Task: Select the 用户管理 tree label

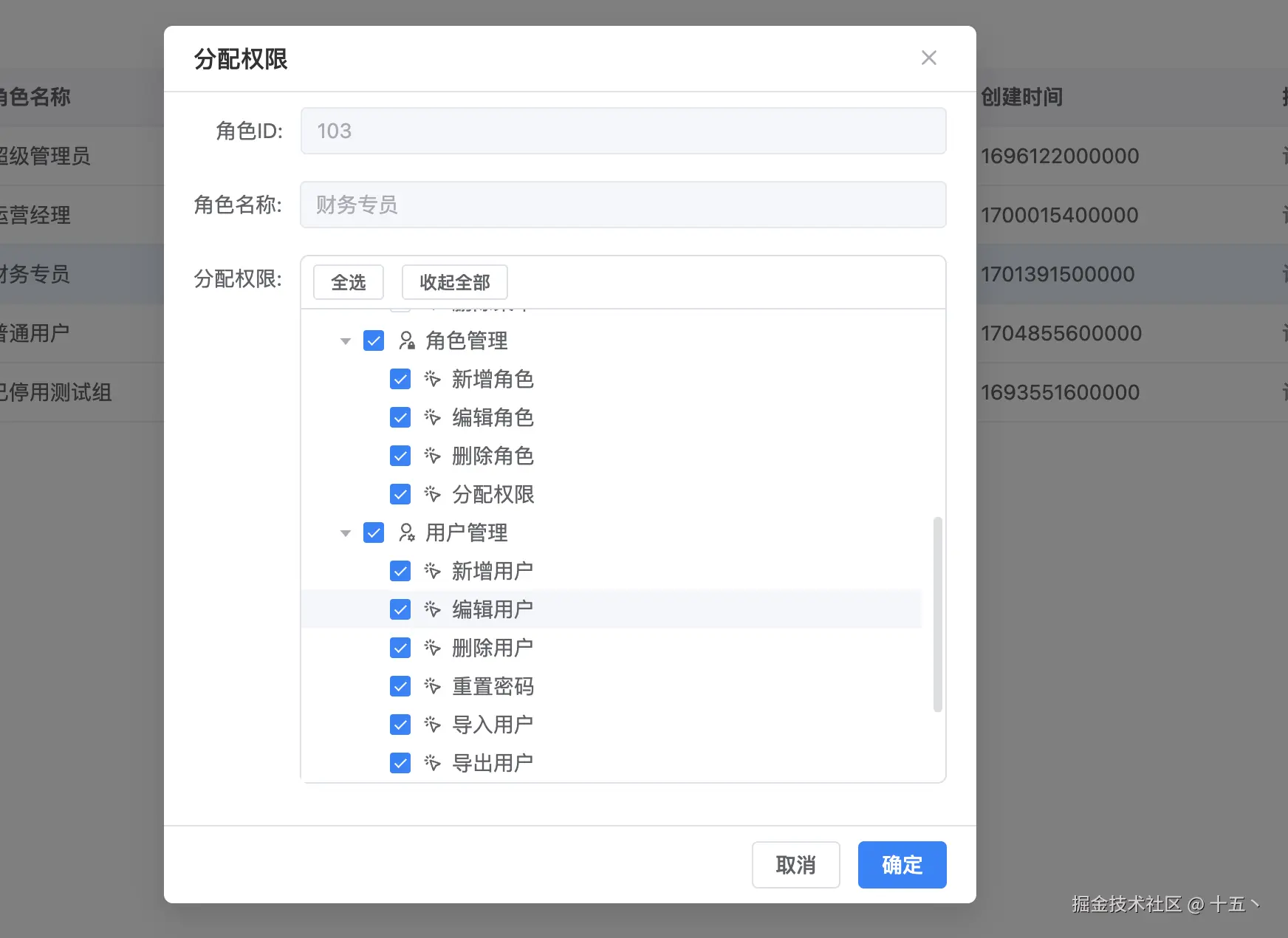Action: click(x=467, y=533)
